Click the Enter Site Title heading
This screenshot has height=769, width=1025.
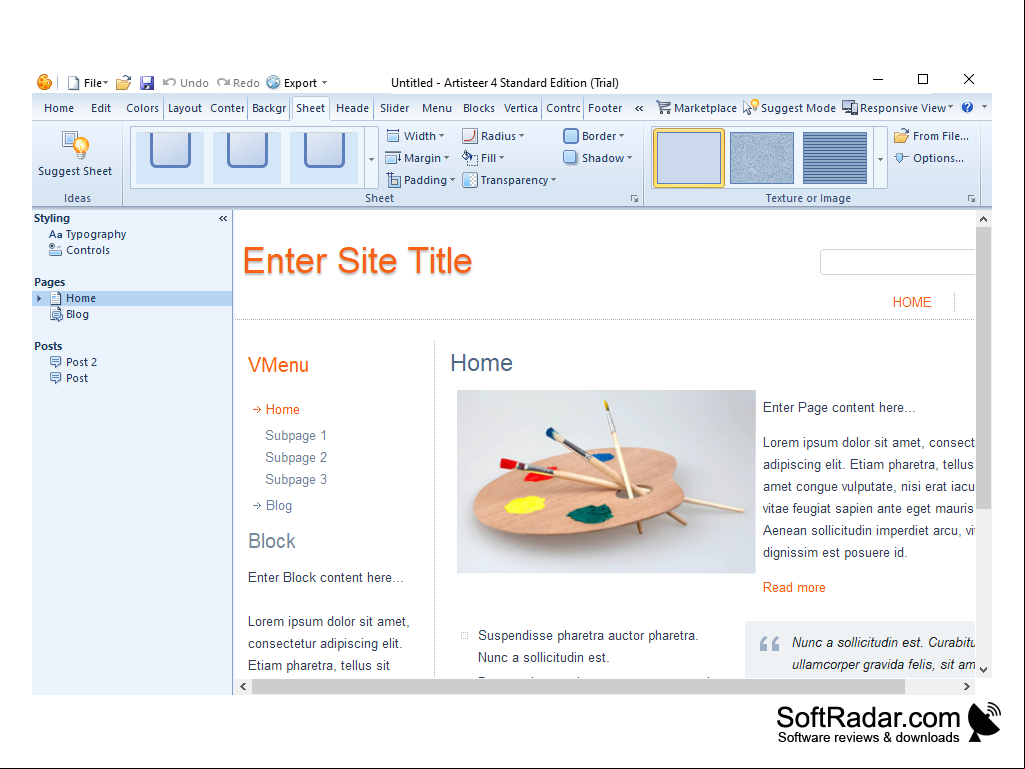[357, 261]
